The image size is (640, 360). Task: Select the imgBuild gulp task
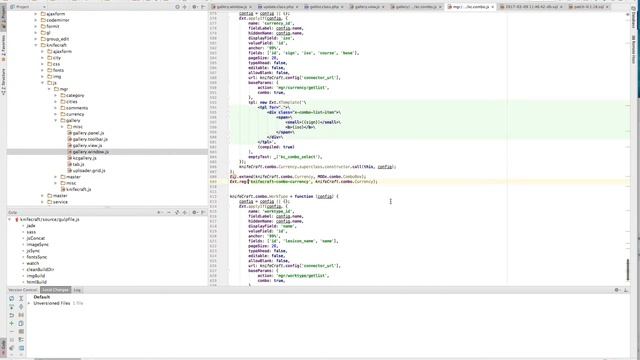coord(36,276)
